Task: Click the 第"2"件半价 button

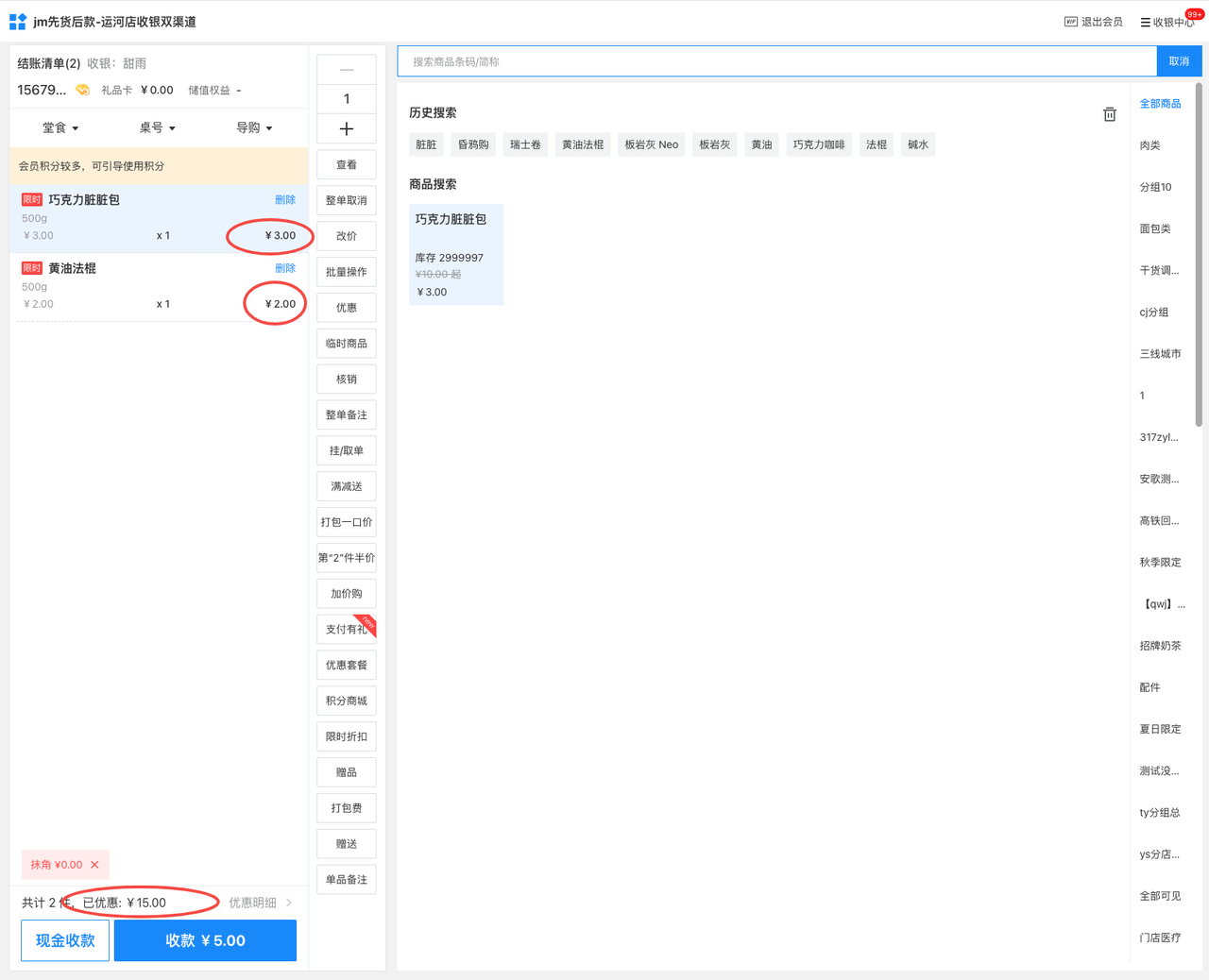Action: point(347,558)
